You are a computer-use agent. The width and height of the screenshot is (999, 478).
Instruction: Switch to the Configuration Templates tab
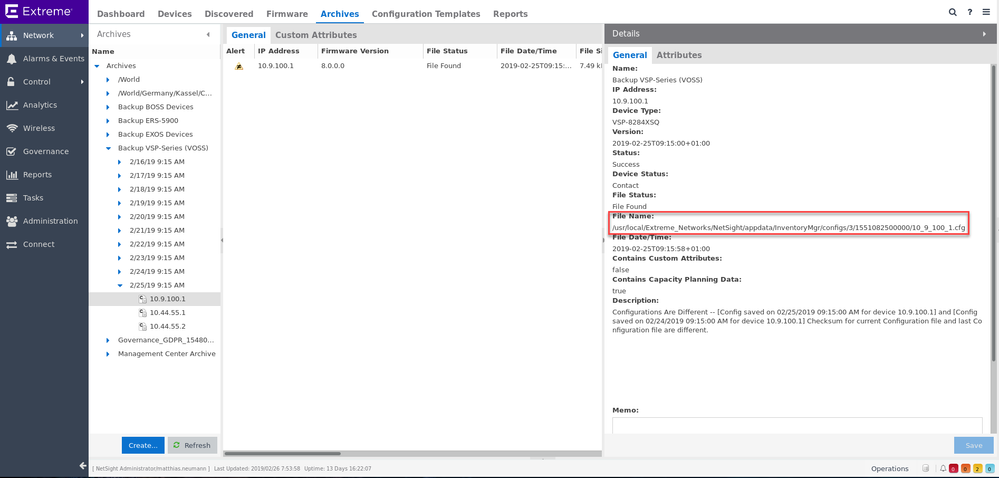point(425,14)
